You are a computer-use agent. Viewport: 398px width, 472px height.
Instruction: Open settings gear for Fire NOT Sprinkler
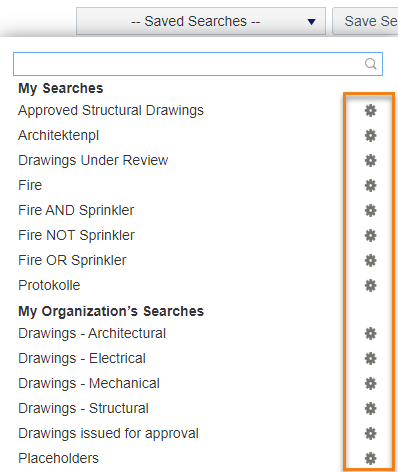370,235
